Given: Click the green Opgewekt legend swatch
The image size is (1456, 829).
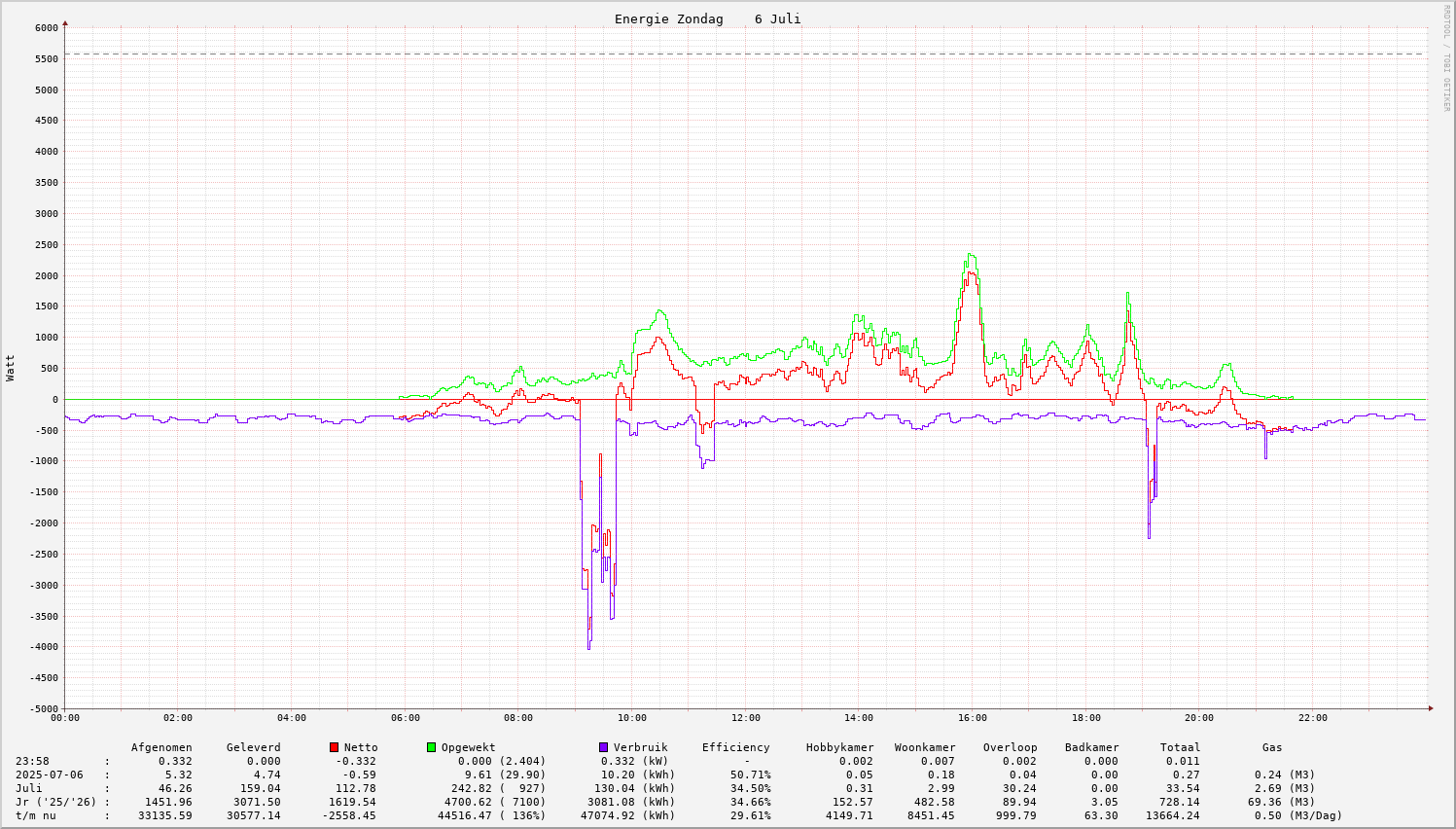Looking at the screenshot, I should (431, 747).
